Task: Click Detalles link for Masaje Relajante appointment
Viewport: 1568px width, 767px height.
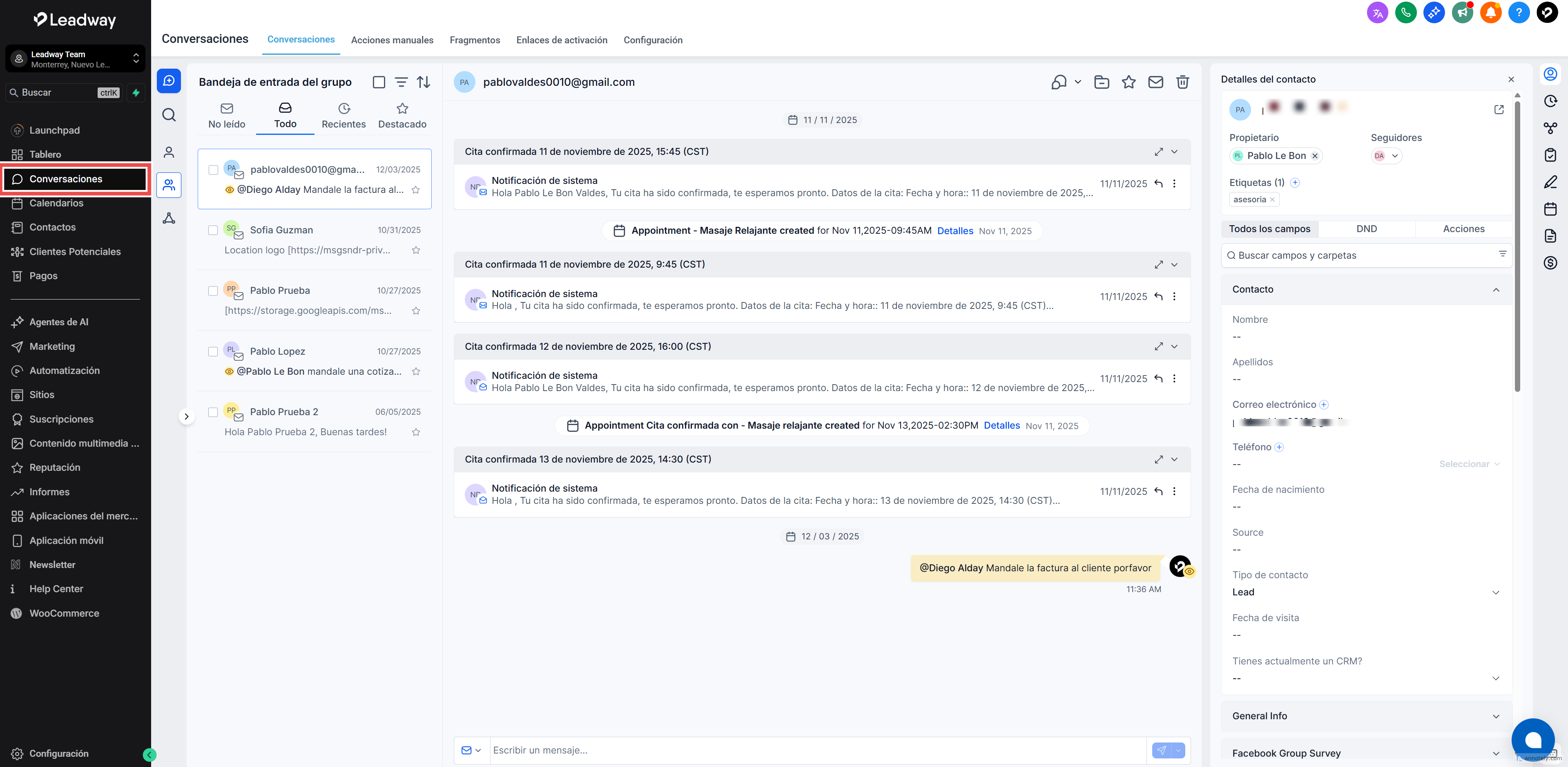Action: click(x=955, y=231)
